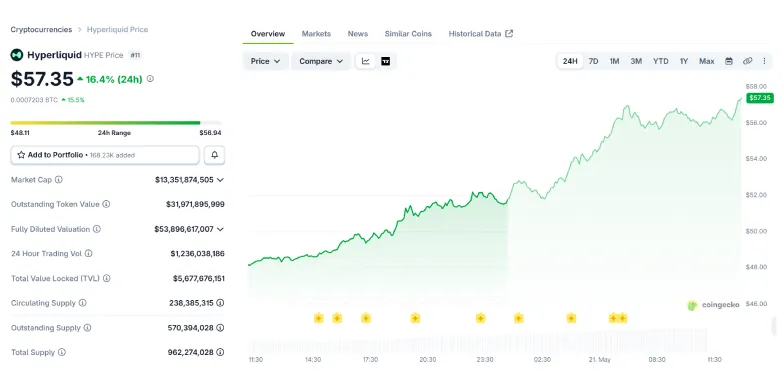
Task: Open the Historical Data tab
Action: tap(480, 34)
